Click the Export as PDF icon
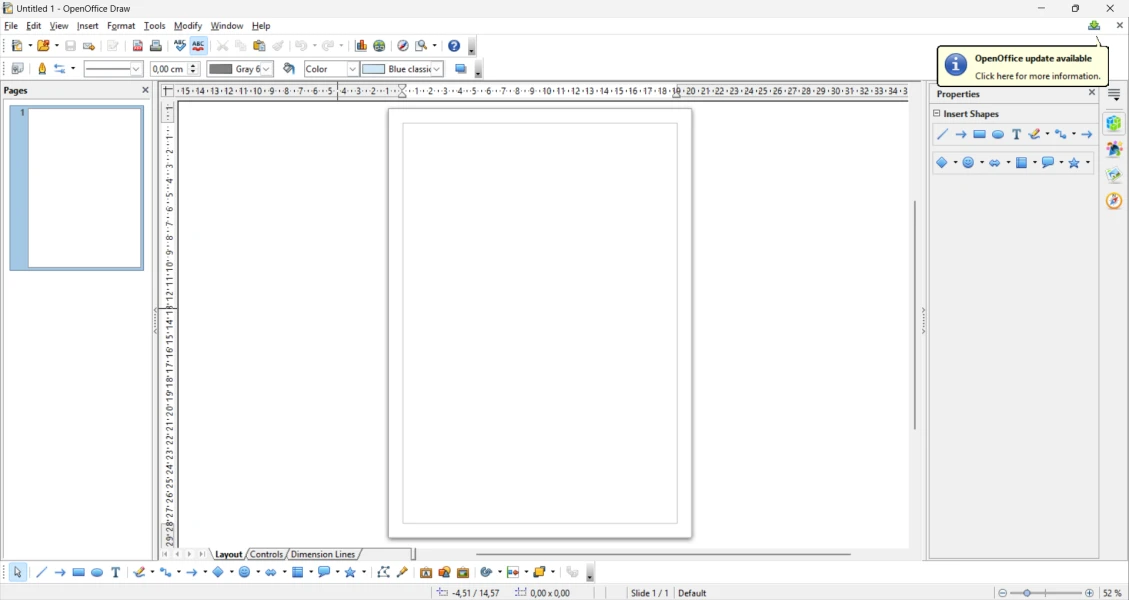Image resolution: width=1129 pixels, height=600 pixels. (x=138, y=46)
